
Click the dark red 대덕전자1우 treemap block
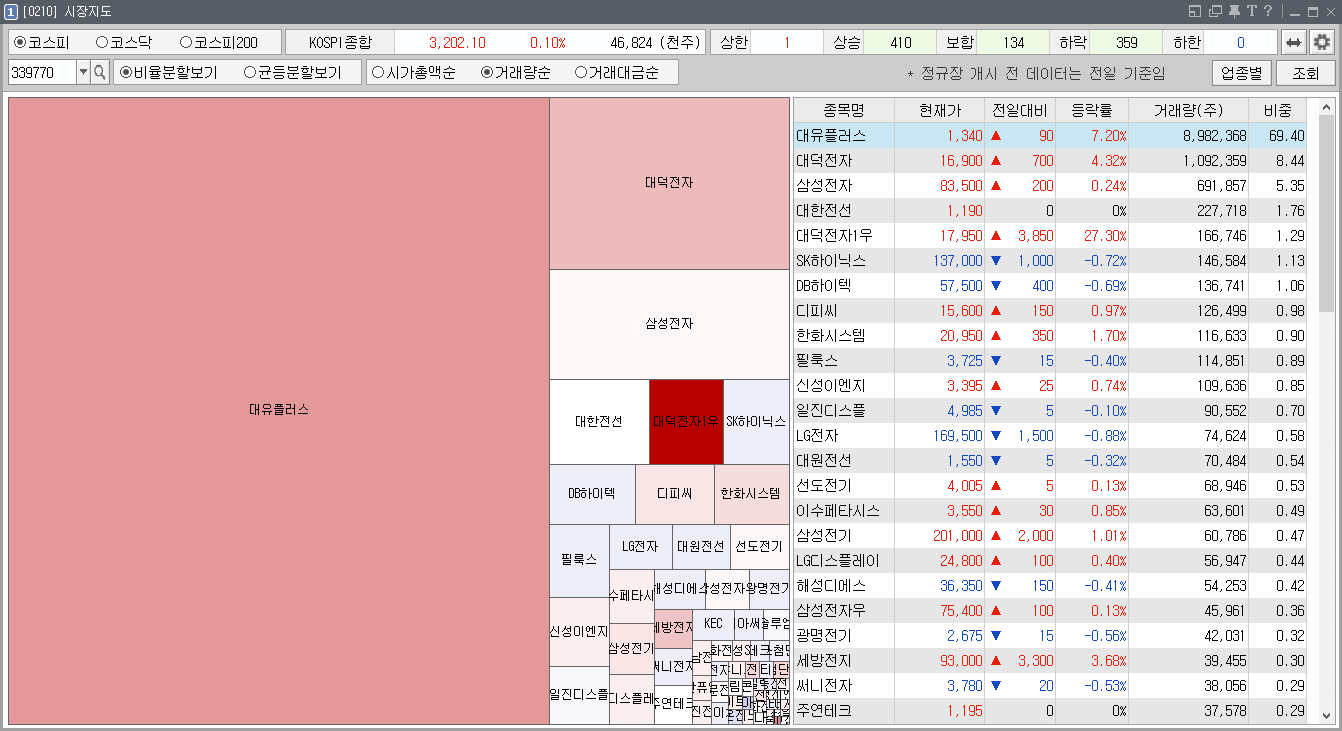click(686, 421)
